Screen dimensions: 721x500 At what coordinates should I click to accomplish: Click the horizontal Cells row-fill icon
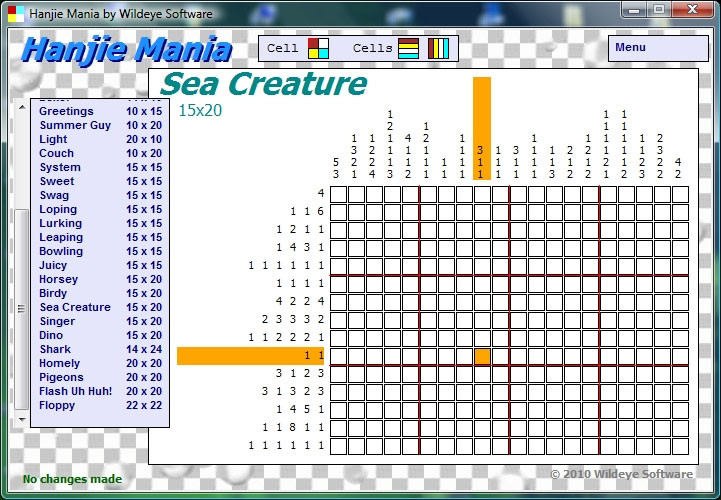click(x=408, y=48)
